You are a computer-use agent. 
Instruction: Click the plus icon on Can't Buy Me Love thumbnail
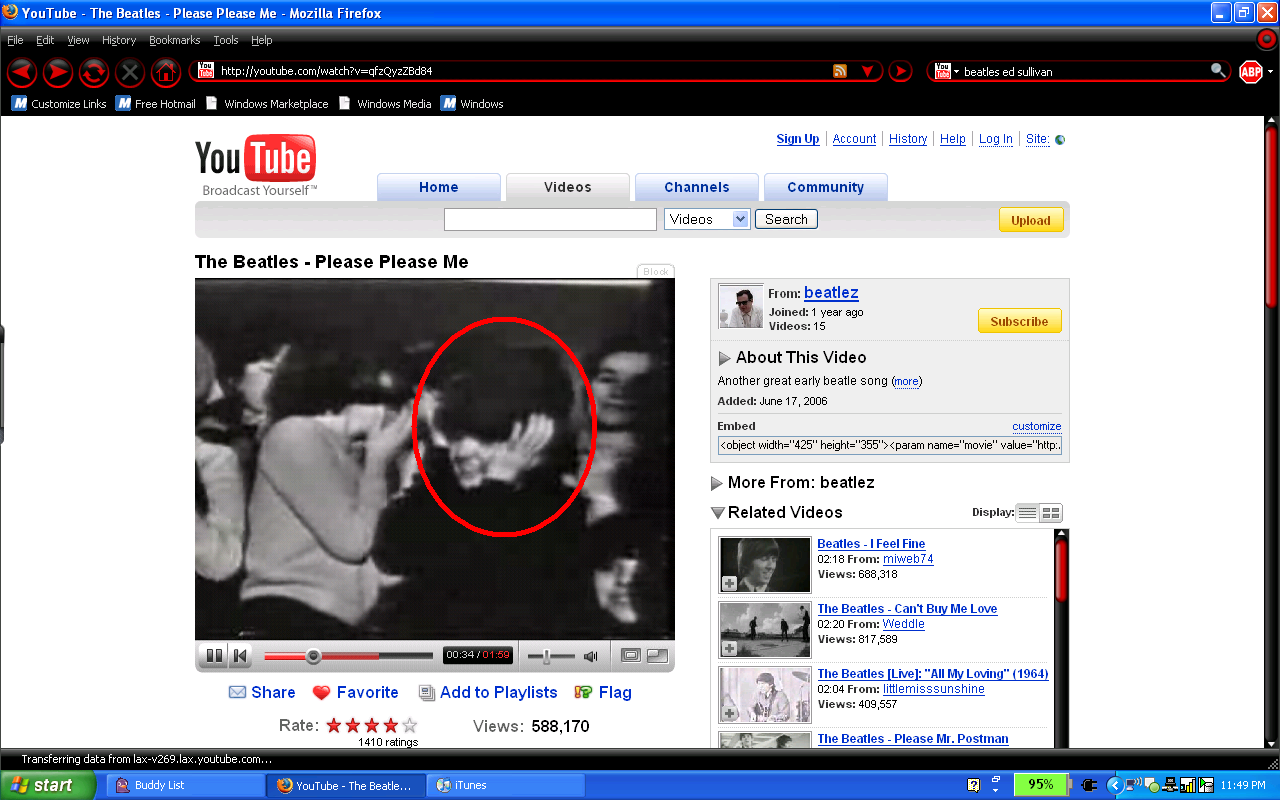[729, 648]
